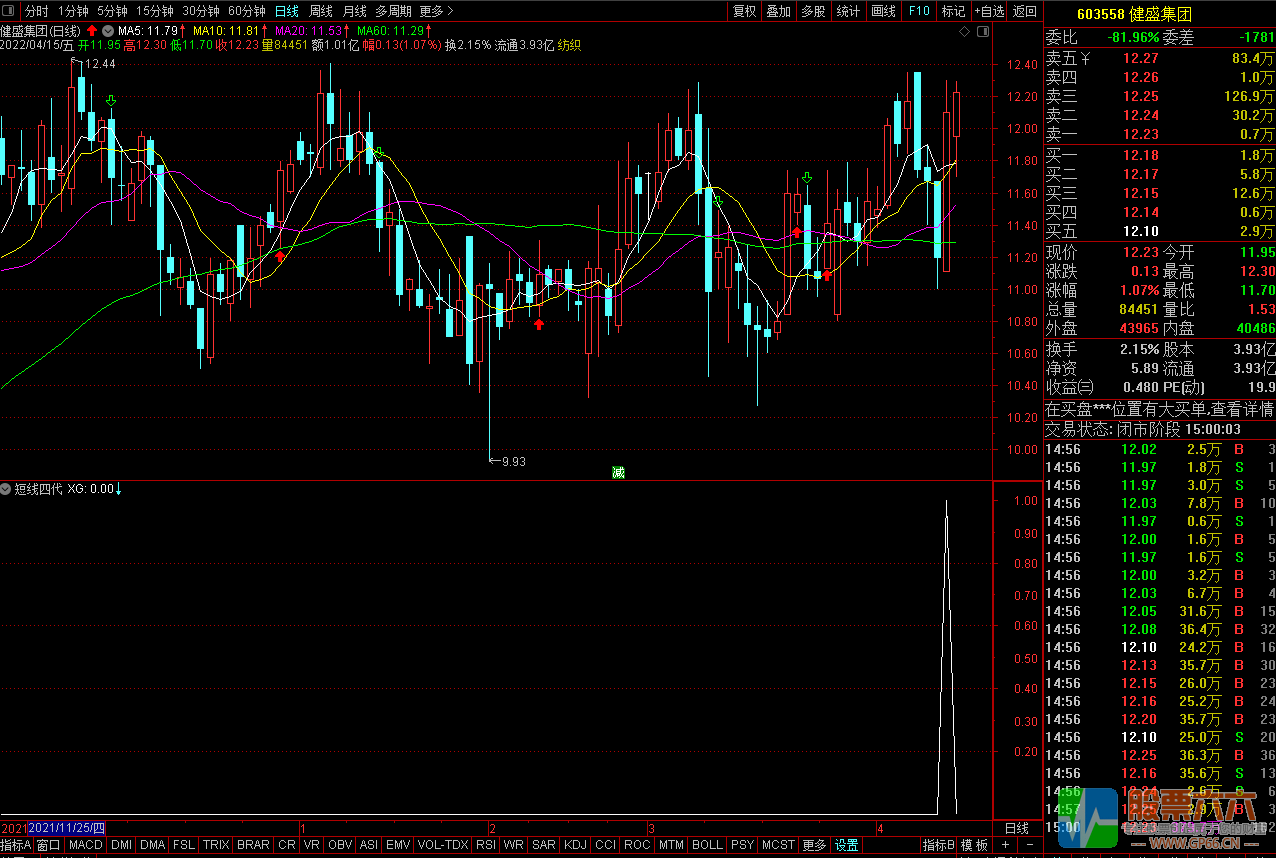Select the 5分钟 period tab
The height and width of the screenshot is (858, 1276).
[112, 11]
